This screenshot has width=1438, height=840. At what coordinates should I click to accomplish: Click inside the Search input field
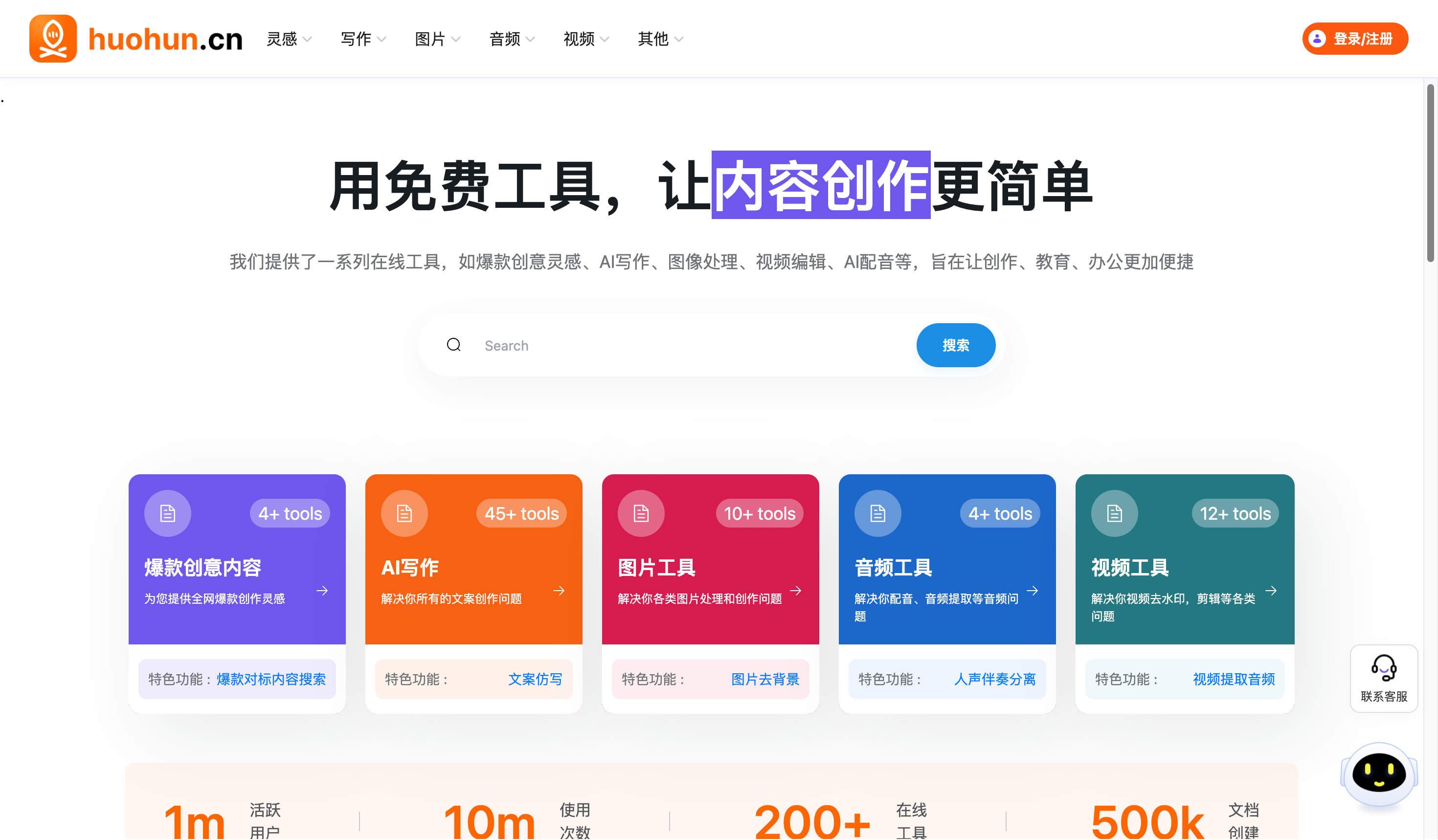point(628,345)
